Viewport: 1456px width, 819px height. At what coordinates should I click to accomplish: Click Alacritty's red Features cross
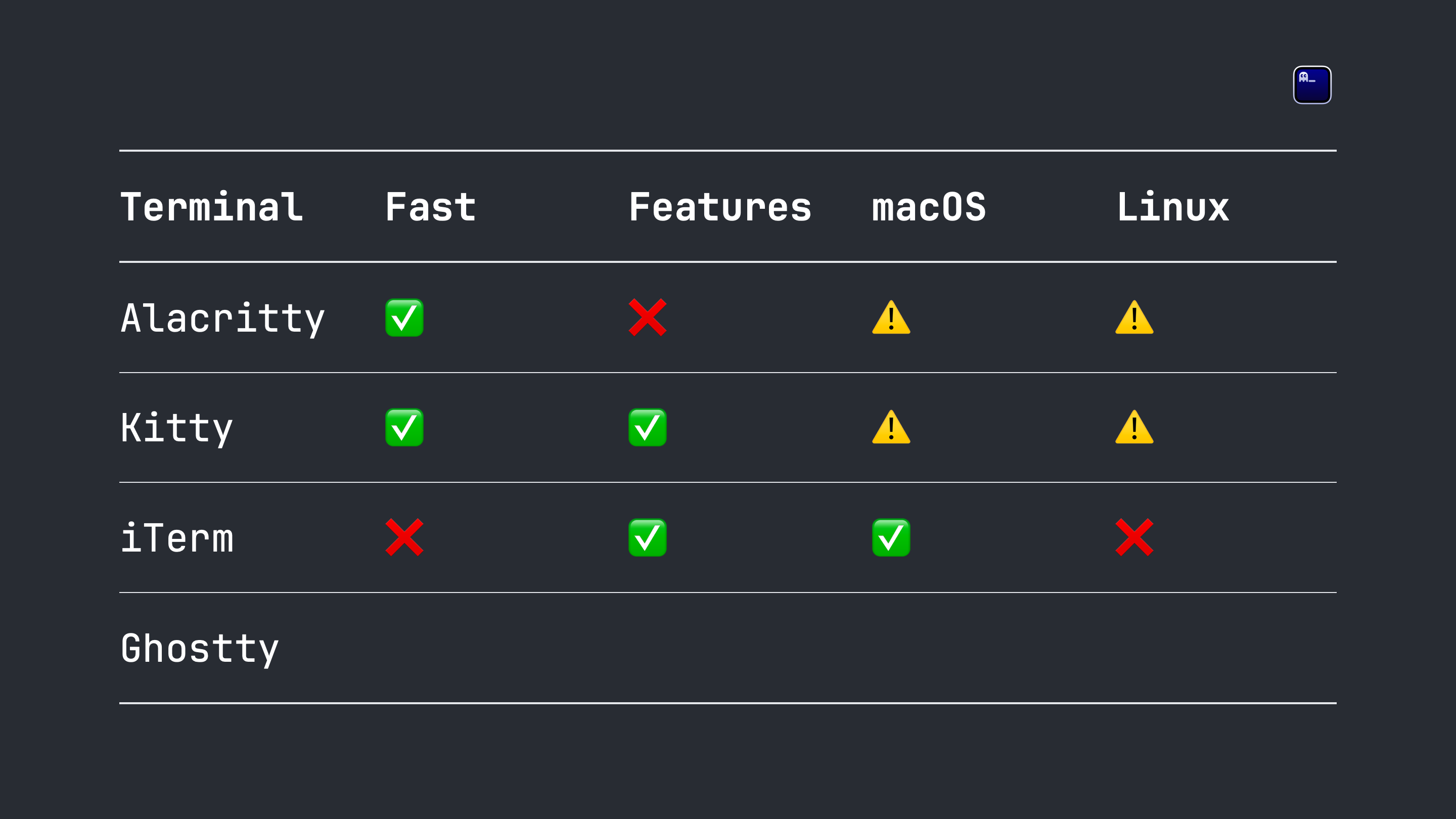(x=648, y=317)
